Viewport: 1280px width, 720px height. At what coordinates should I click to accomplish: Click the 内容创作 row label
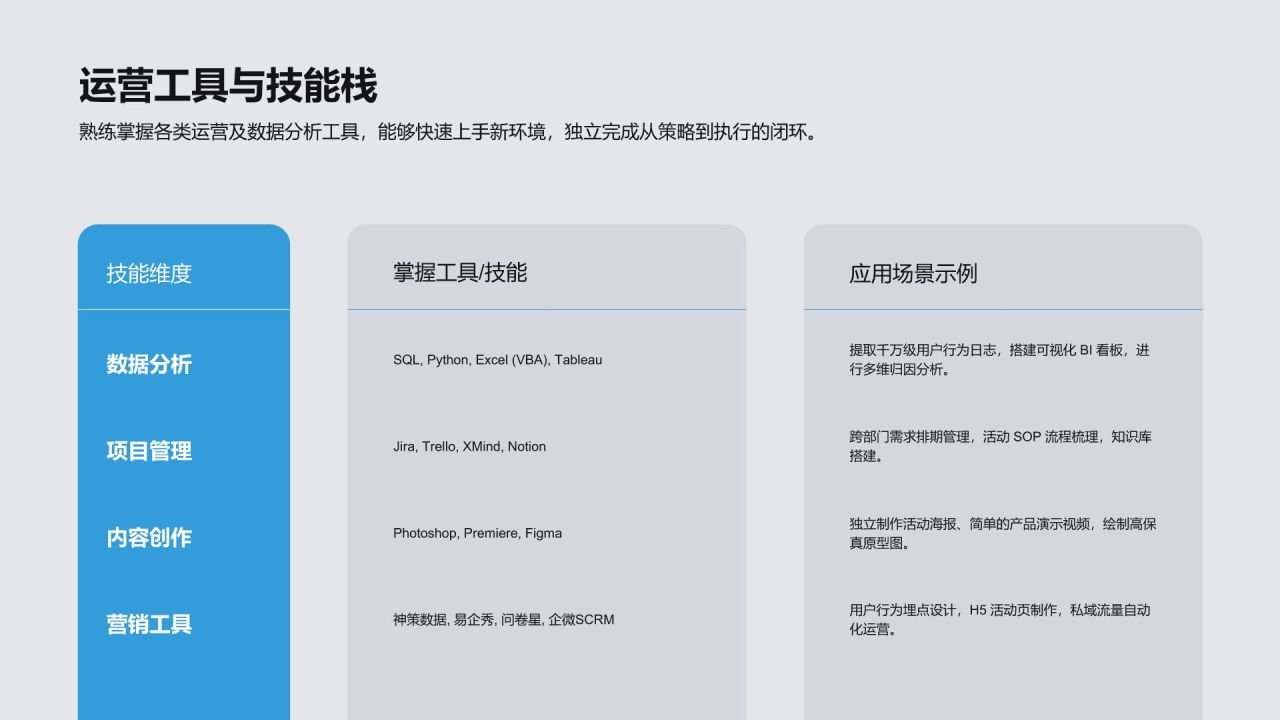149,538
